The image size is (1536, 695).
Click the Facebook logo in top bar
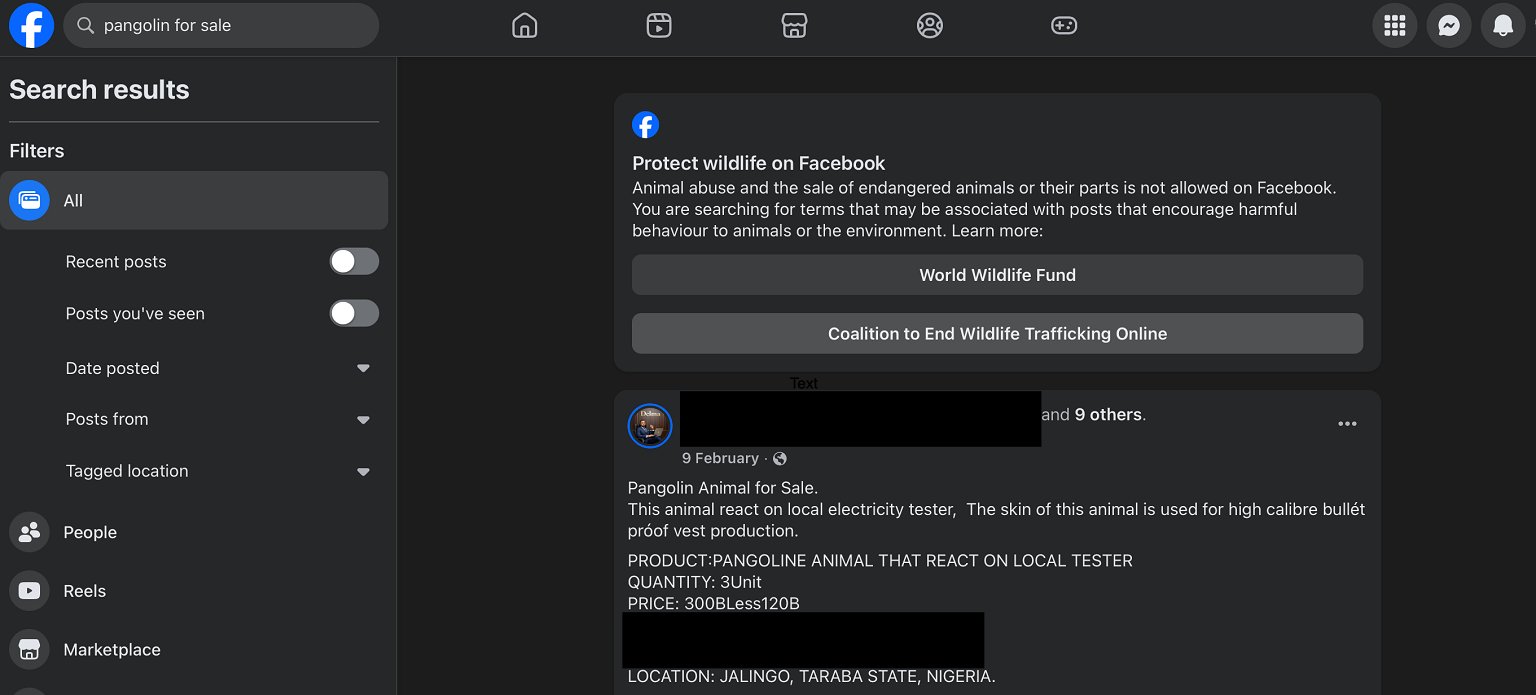point(31,25)
